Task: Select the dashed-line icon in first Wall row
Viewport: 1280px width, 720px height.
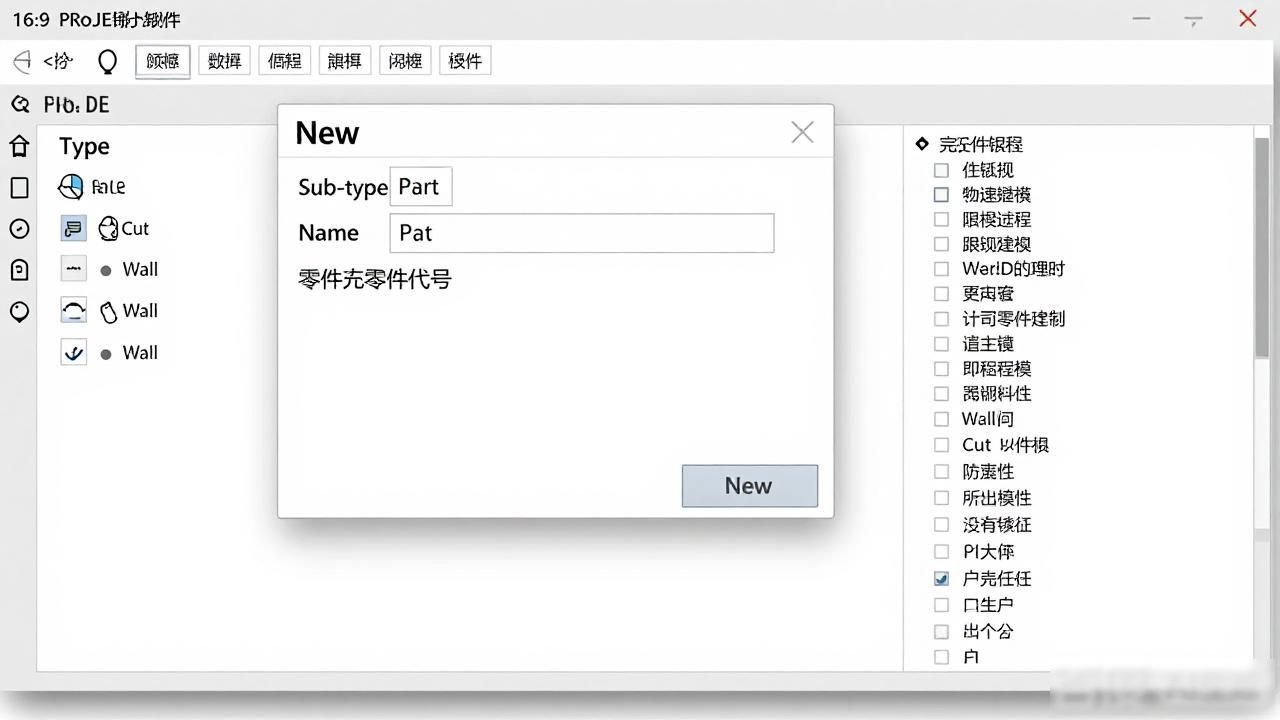Action: pos(73,270)
